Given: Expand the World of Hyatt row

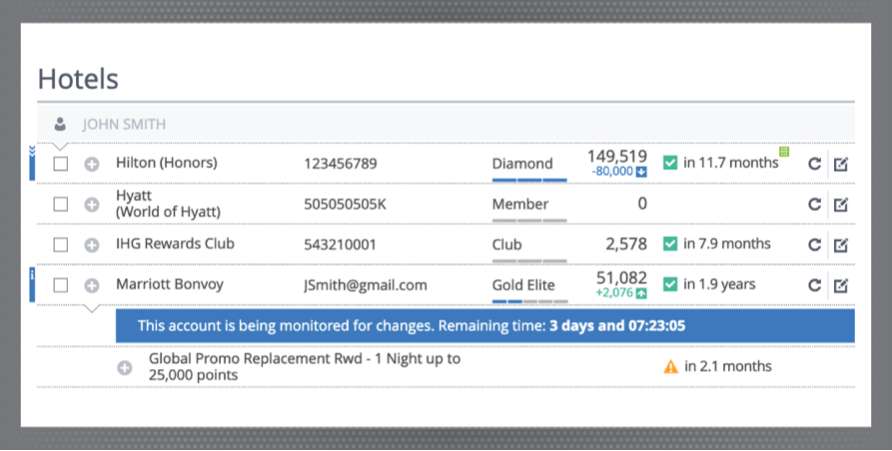Looking at the screenshot, I should (91, 204).
